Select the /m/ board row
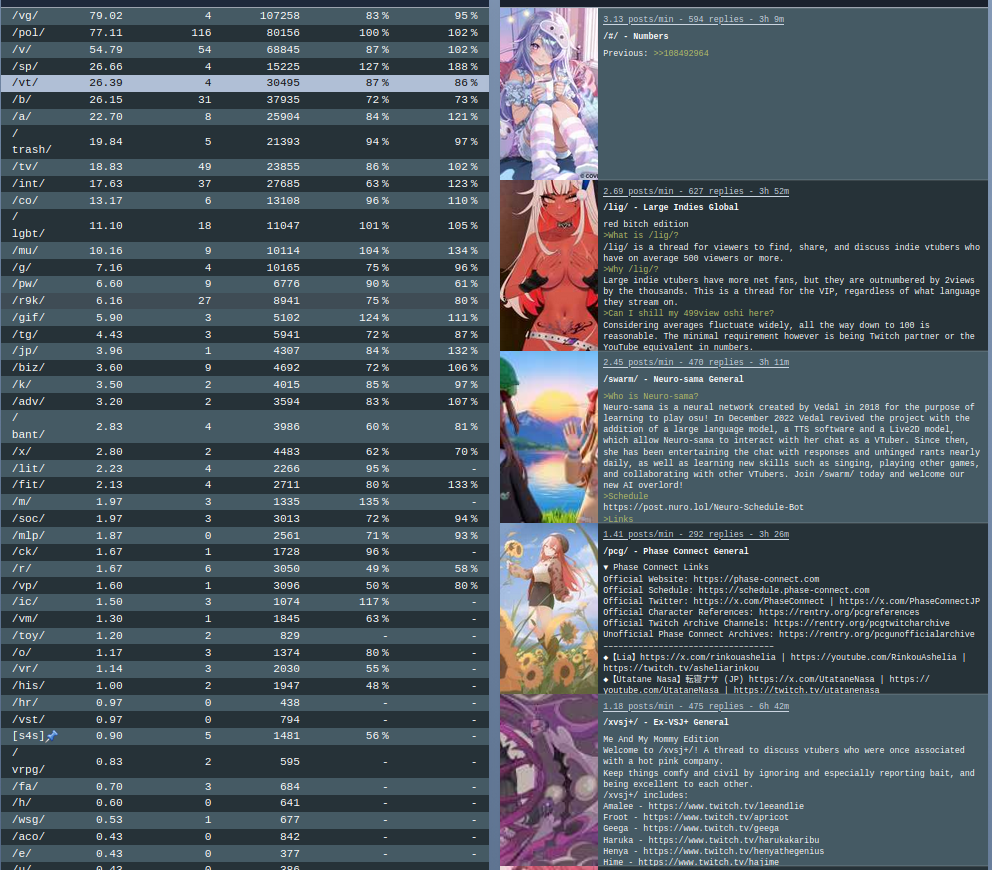 [245, 502]
